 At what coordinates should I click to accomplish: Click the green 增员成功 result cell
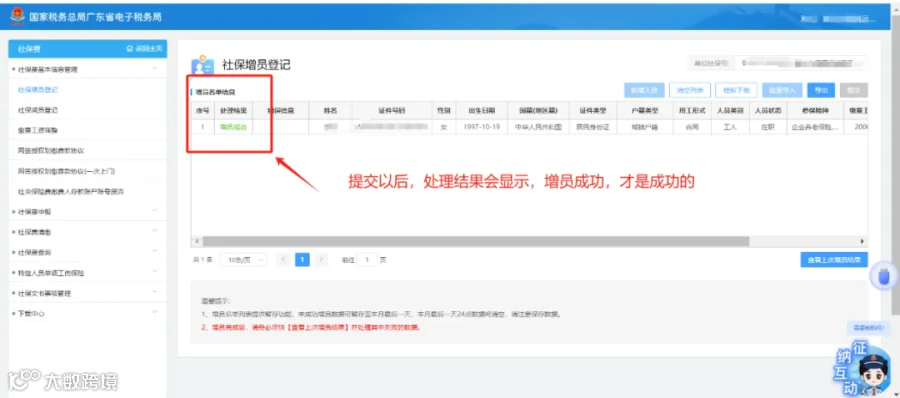click(233, 127)
